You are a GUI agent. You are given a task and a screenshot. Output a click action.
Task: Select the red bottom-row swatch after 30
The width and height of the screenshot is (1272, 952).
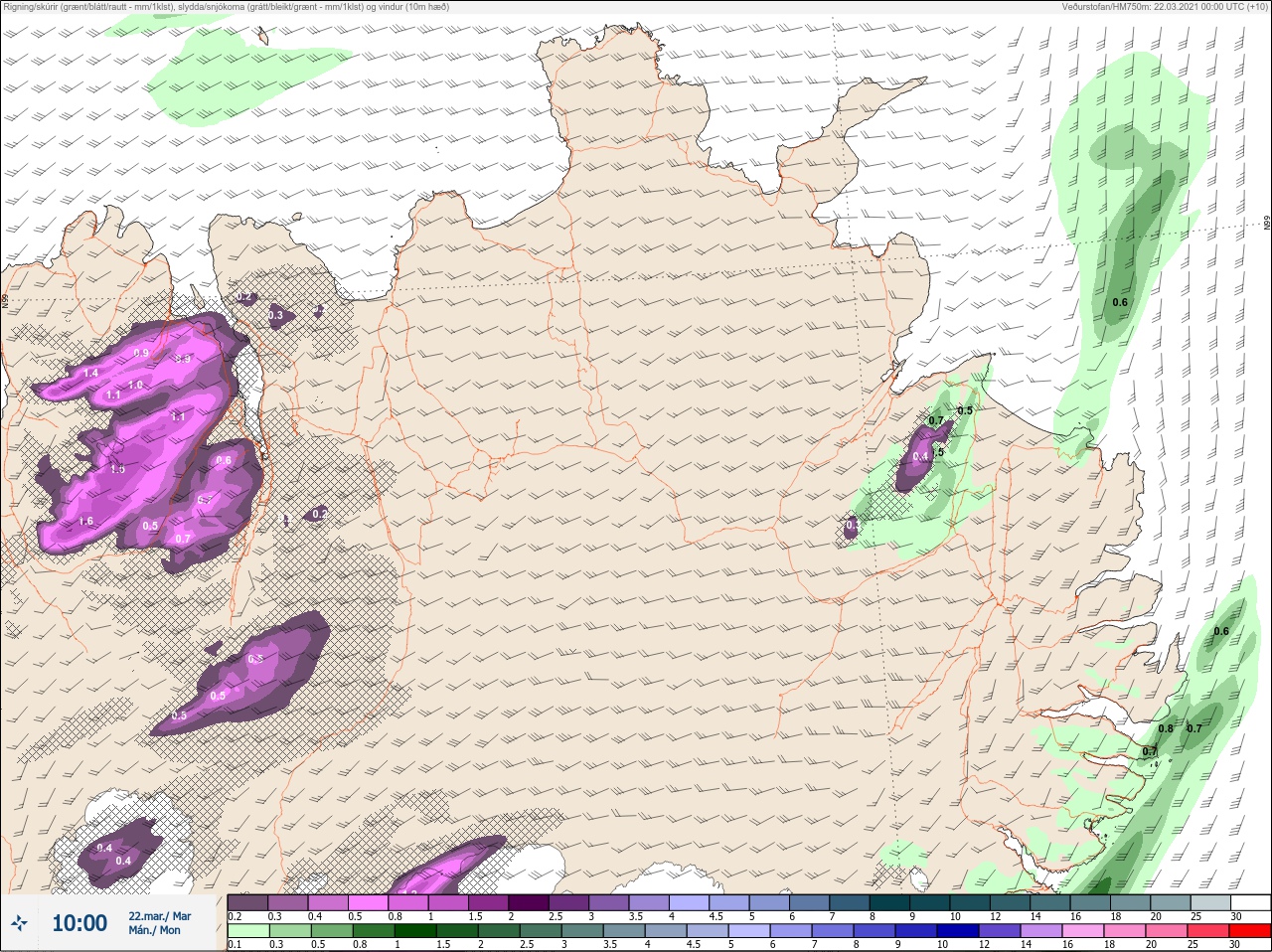1250,931
